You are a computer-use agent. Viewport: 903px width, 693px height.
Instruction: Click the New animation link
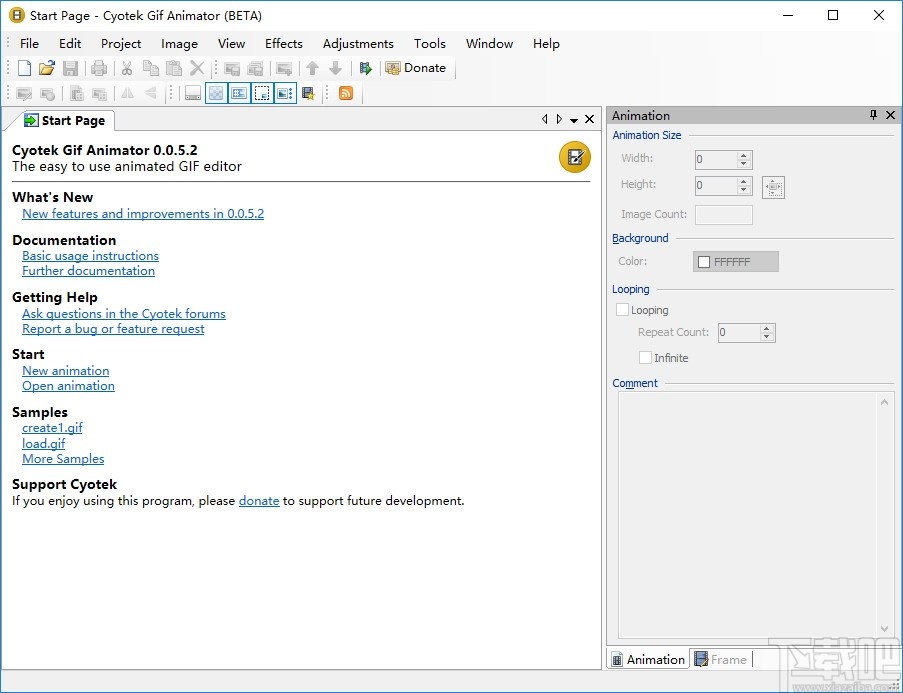click(x=65, y=370)
